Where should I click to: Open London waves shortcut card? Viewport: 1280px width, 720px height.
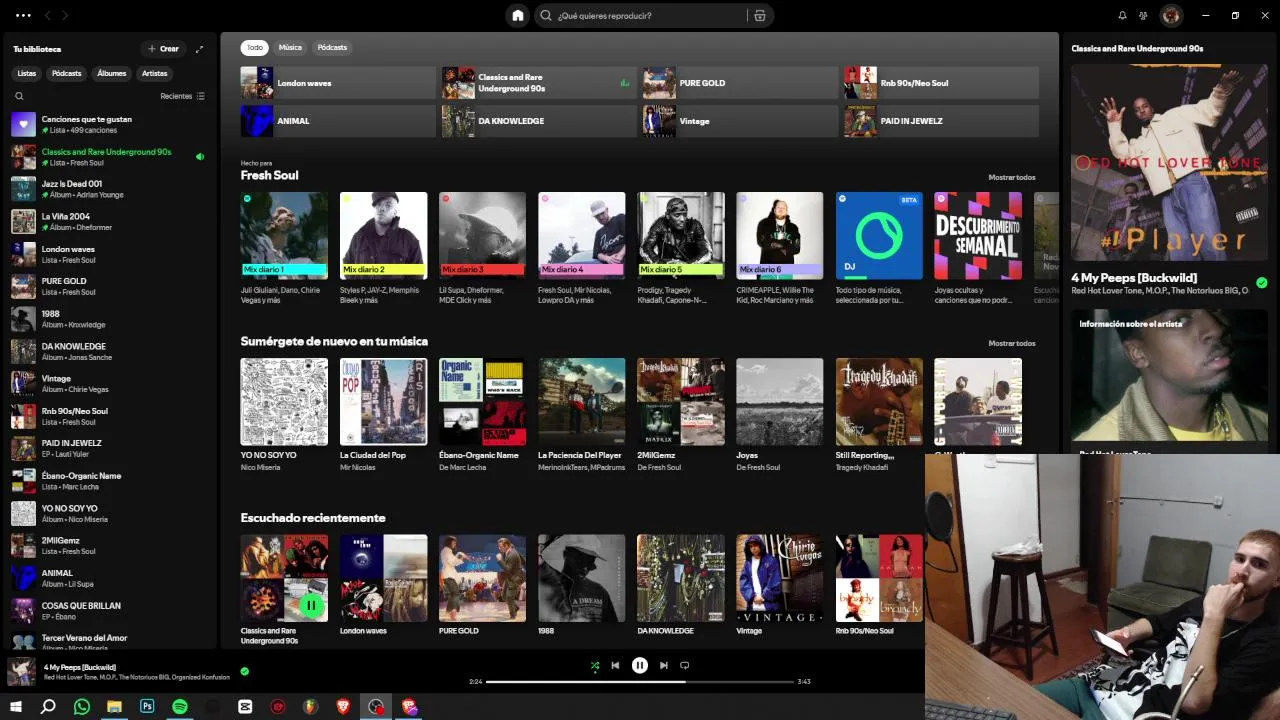[338, 83]
